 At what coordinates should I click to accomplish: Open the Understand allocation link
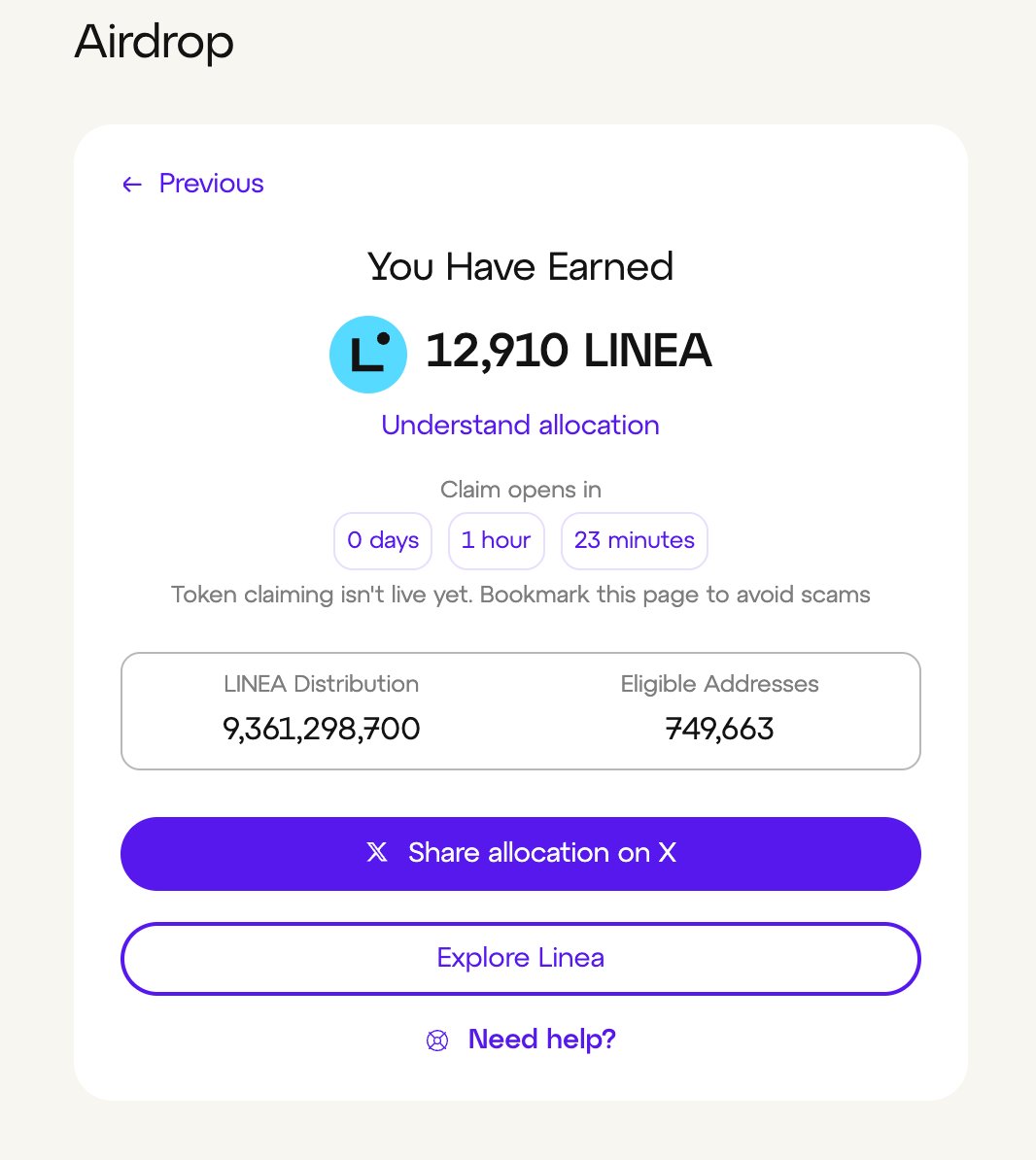tap(520, 426)
